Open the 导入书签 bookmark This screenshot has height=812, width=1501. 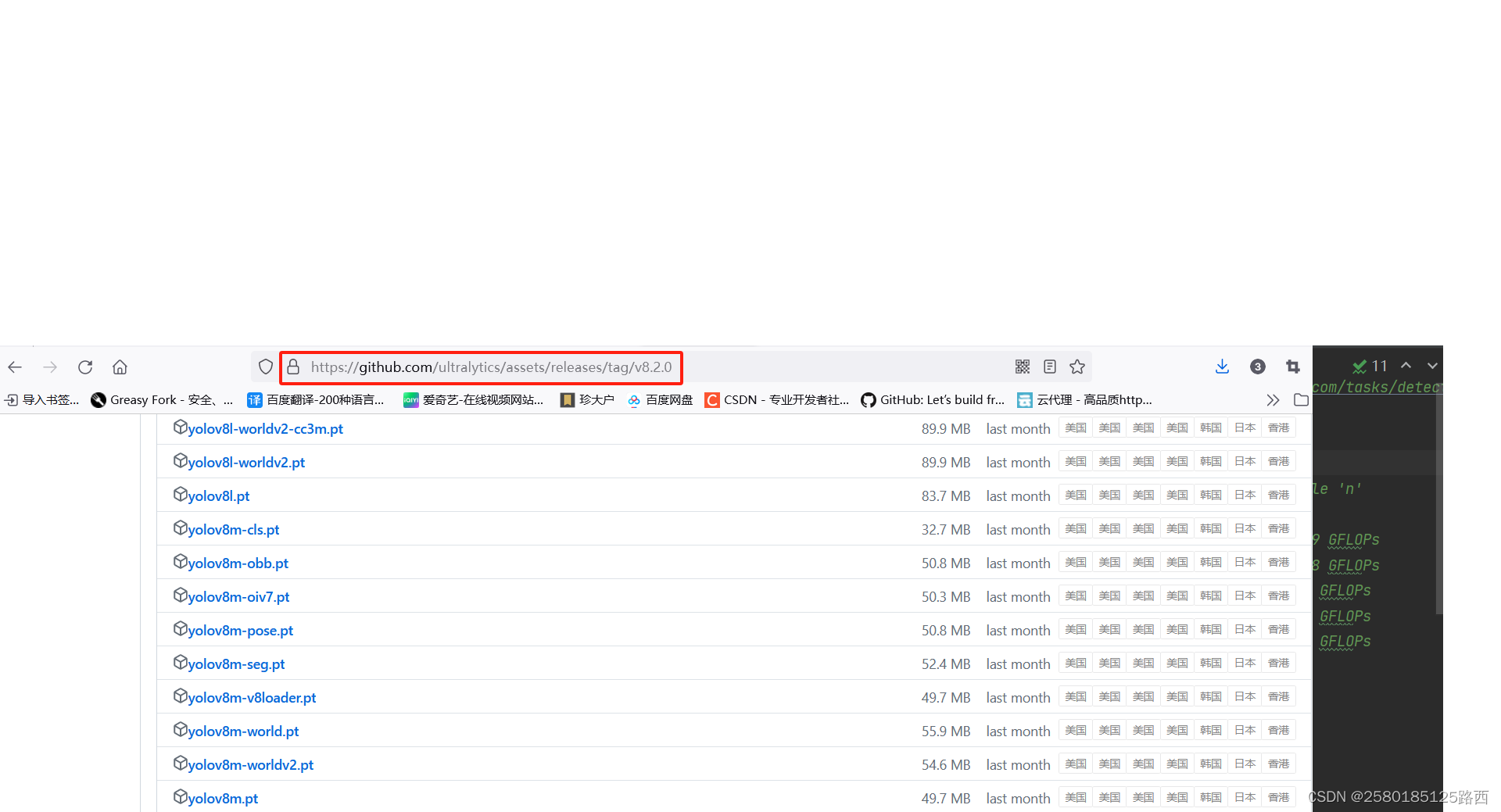click(41, 400)
